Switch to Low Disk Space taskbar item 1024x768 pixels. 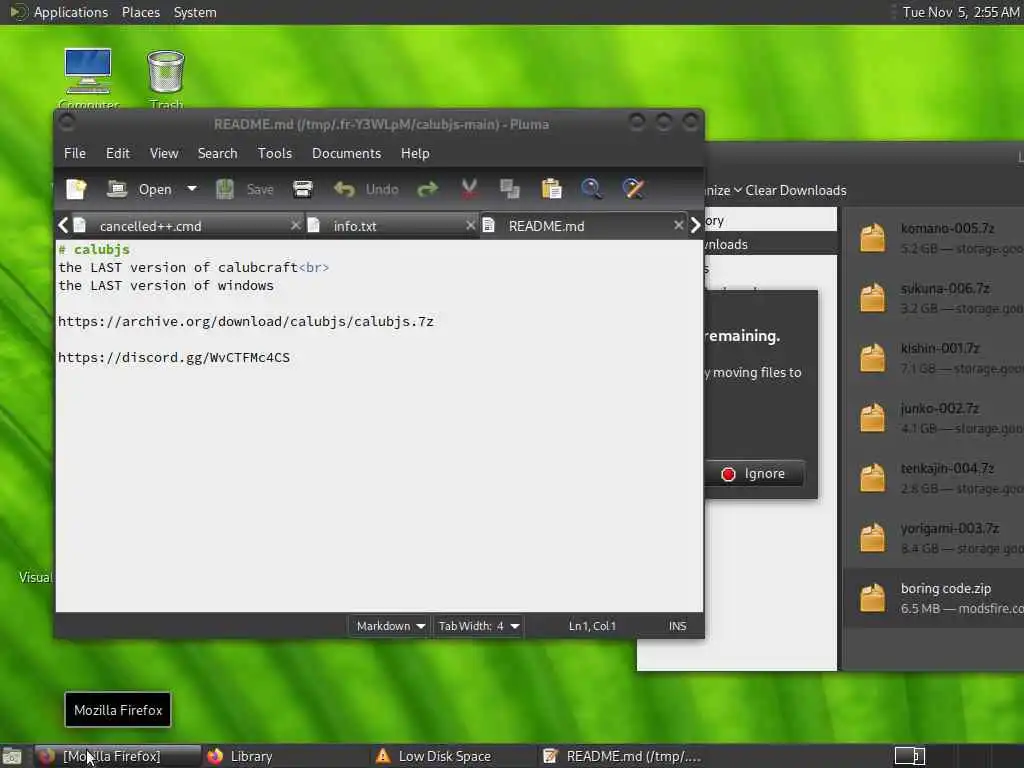pyautogui.click(x=453, y=756)
